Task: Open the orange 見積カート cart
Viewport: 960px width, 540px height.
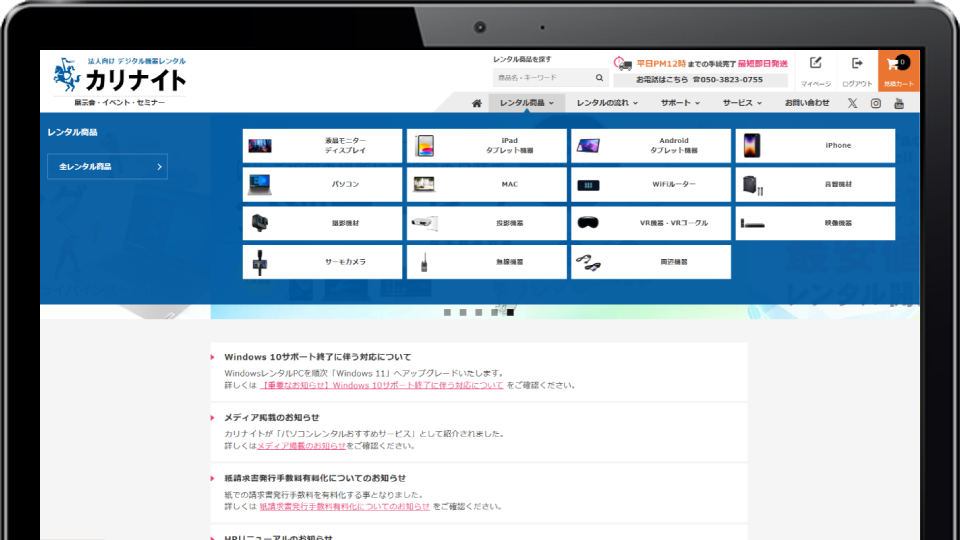Action: tap(898, 70)
